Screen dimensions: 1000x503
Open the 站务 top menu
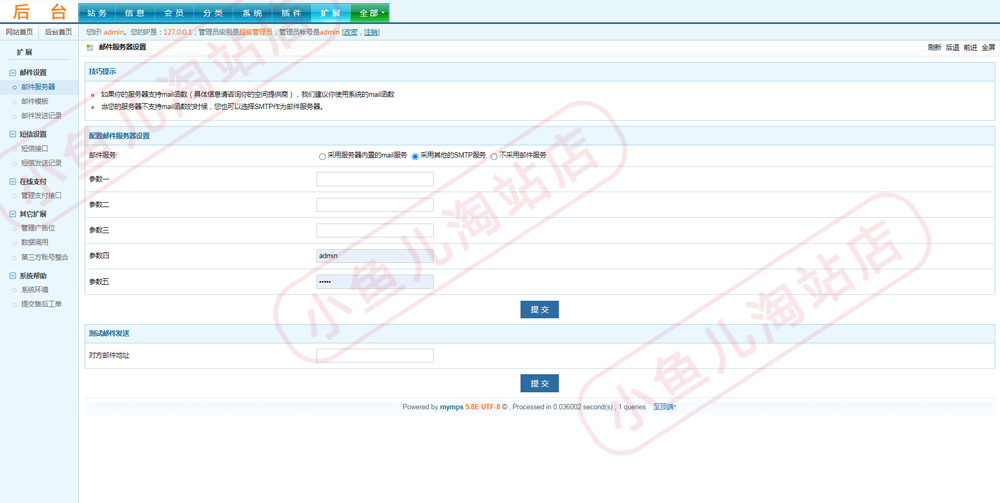tap(98, 13)
